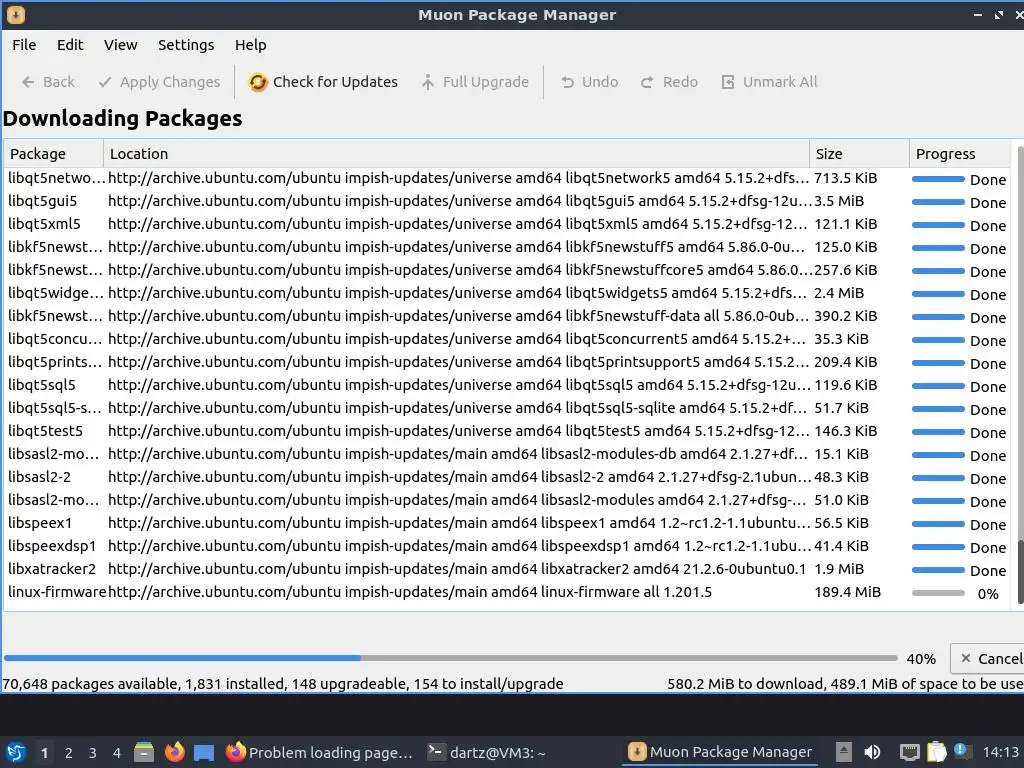The height and width of the screenshot is (768, 1024).
Task: Open the Help menu
Action: 250,45
